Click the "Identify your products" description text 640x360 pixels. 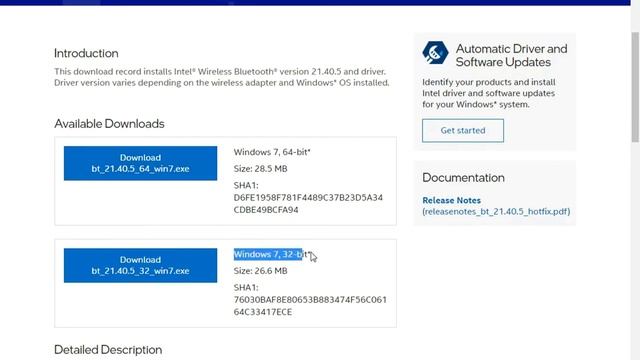point(489,93)
